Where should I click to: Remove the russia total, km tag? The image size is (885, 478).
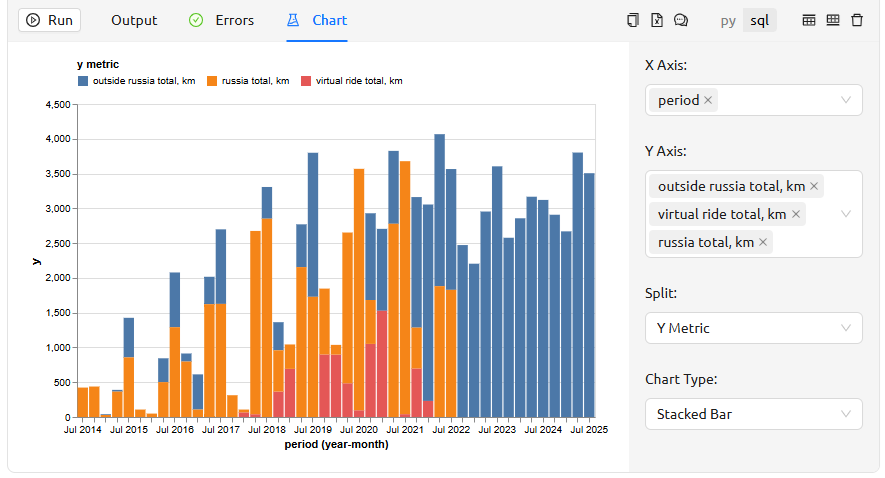763,242
